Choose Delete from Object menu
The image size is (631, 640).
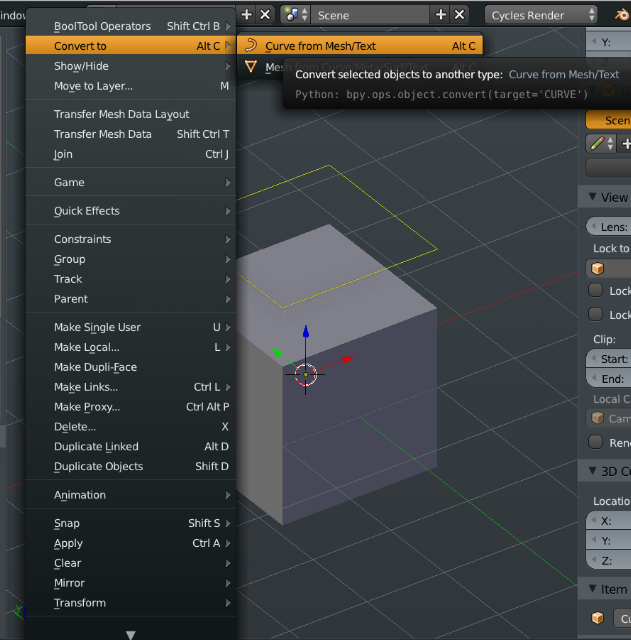tap(131, 427)
